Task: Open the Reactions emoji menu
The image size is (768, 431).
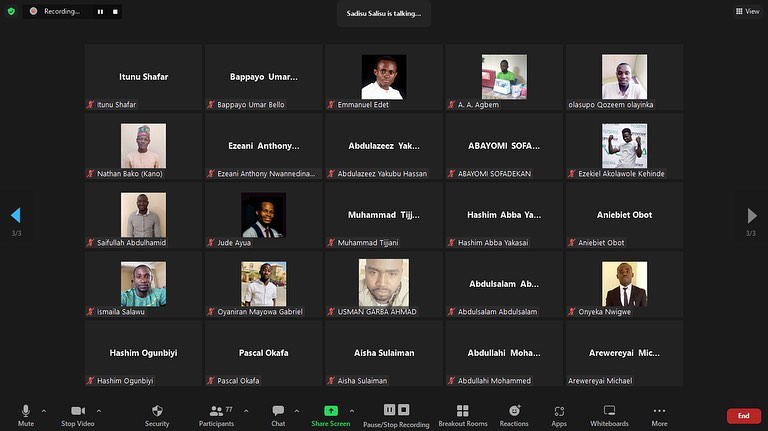Action: click(514, 411)
